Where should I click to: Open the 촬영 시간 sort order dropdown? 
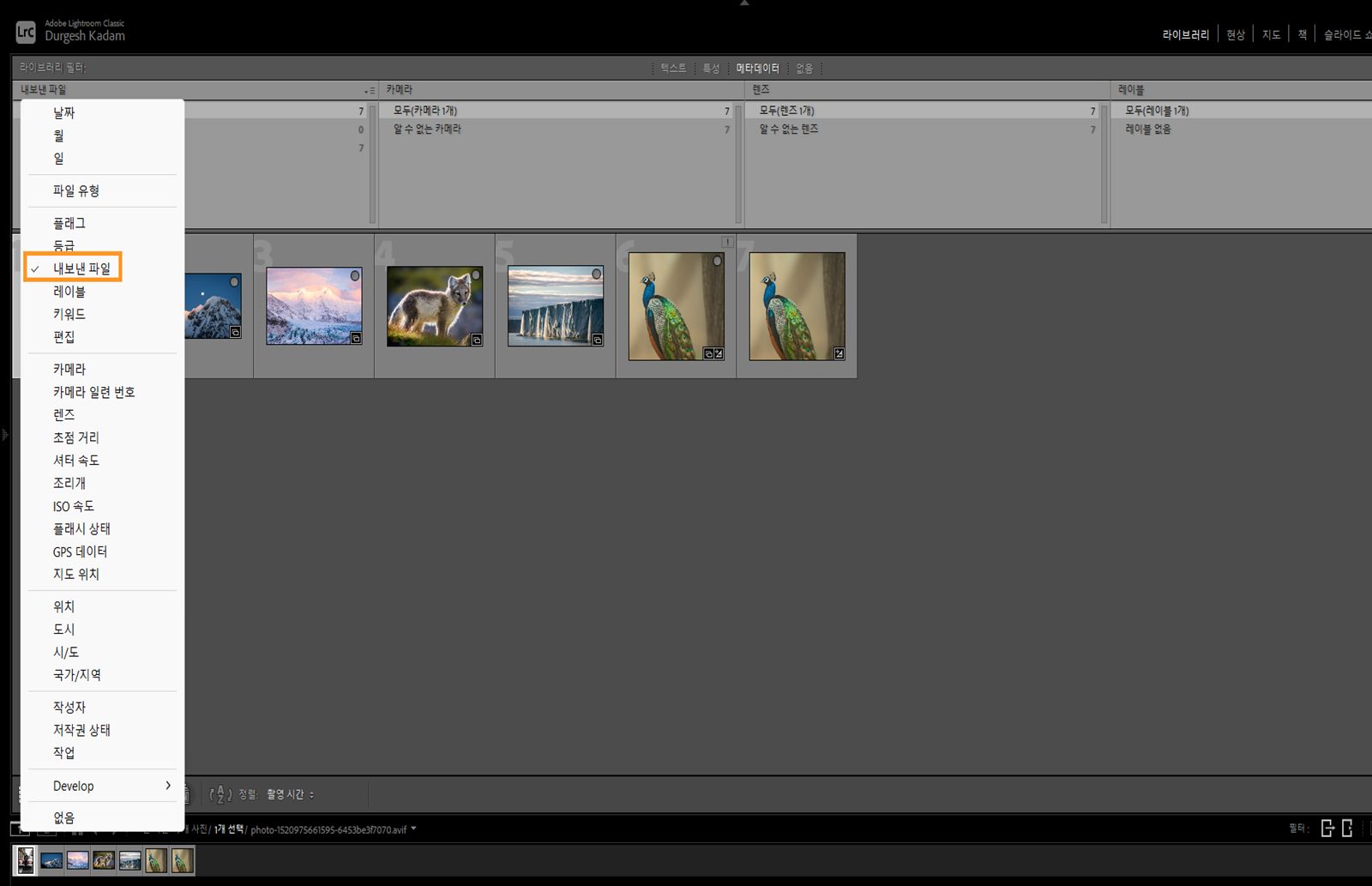[290, 794]
